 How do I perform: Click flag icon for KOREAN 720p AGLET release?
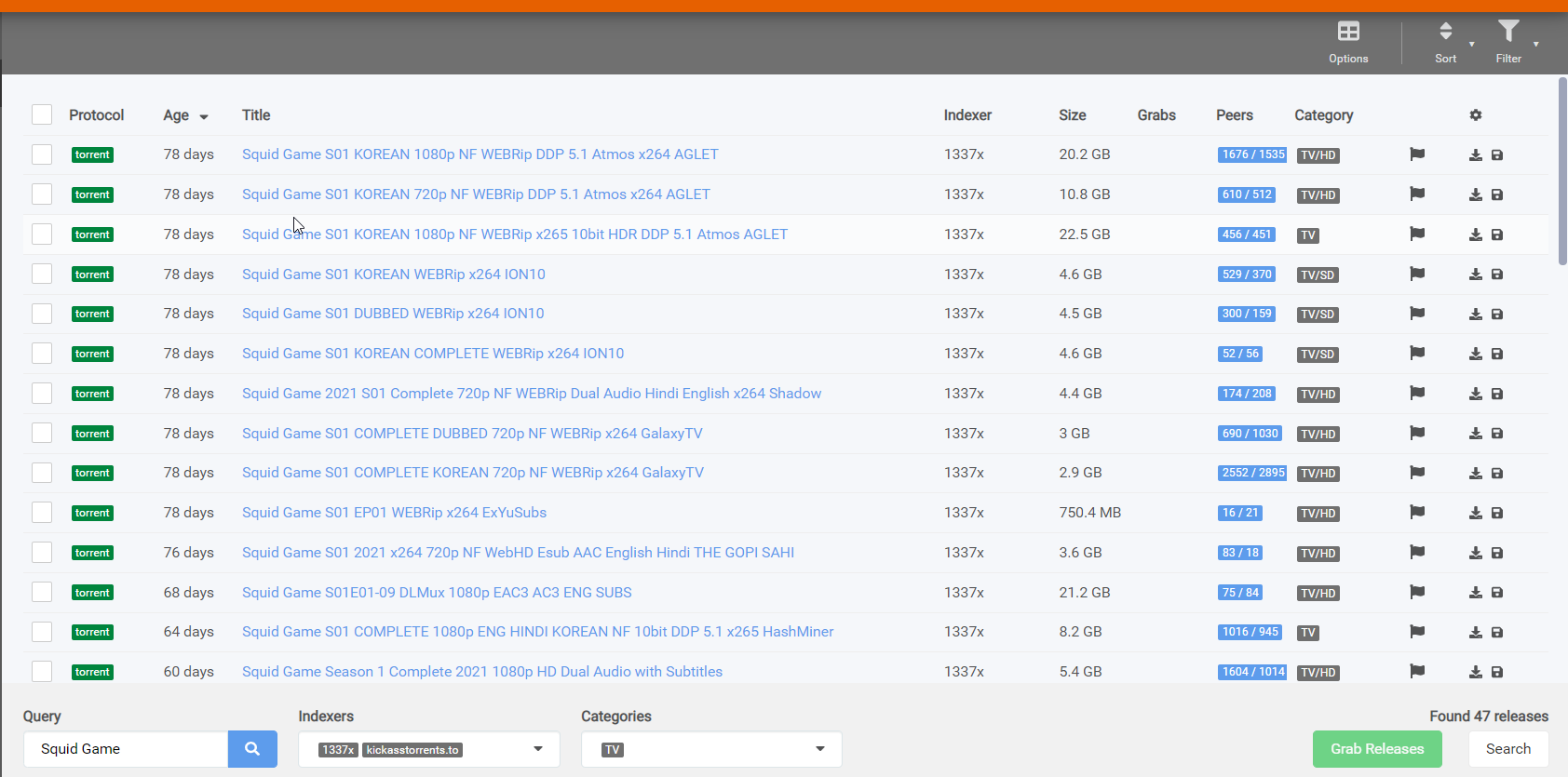[1417, 194]
